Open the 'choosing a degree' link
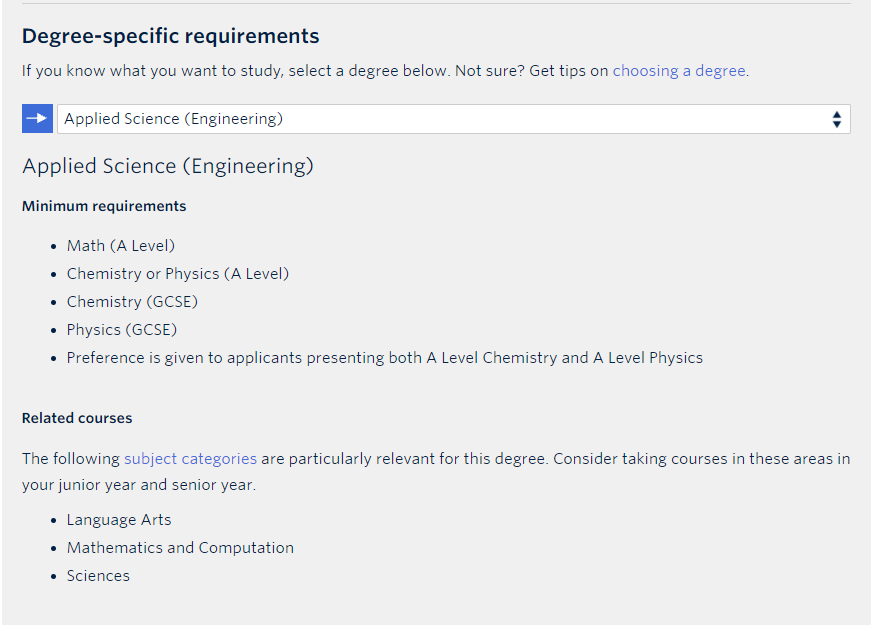The image size is (872, 625). click(x=678, y=71)
